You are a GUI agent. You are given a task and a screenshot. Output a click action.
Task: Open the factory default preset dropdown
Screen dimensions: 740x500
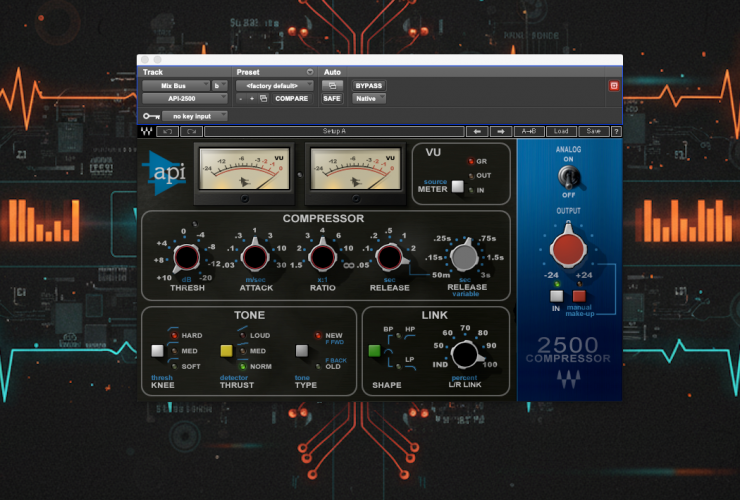(x=275, y=85)
